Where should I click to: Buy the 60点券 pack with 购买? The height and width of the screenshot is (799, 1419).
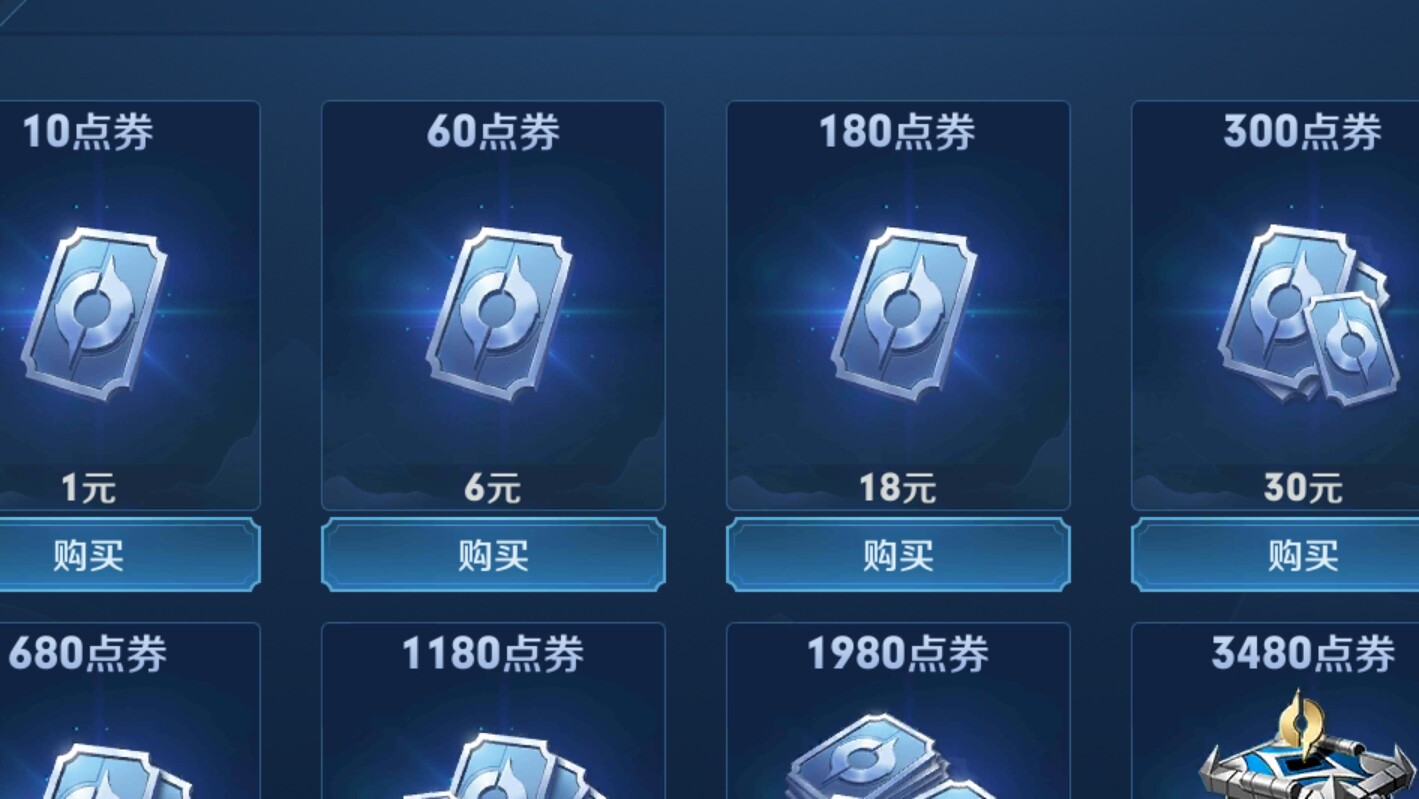(493, 554)
